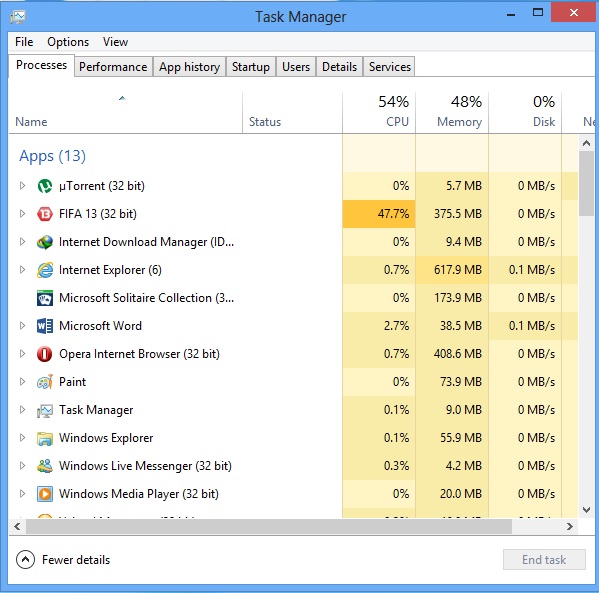Screen dimensions: 599x593
Task: Open the Options menu
Action: click(68, 42)
